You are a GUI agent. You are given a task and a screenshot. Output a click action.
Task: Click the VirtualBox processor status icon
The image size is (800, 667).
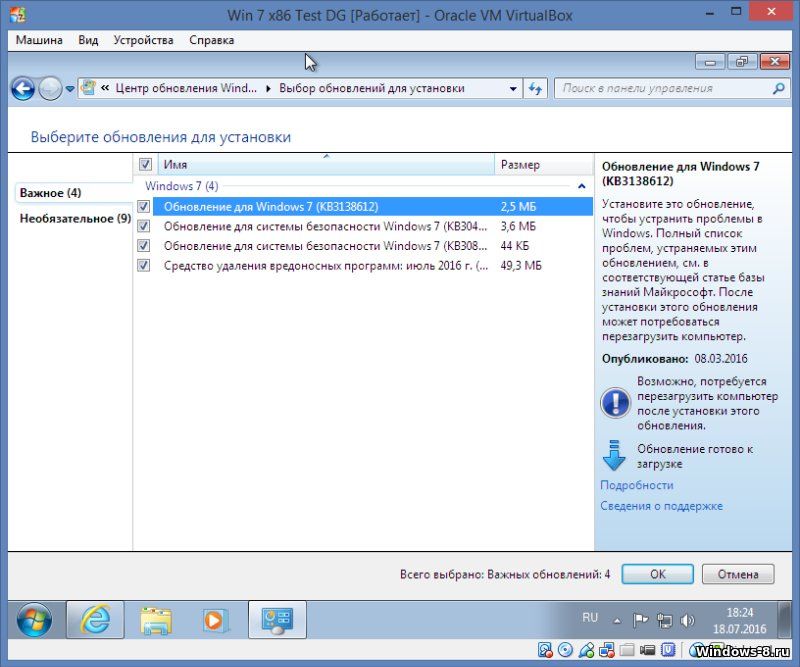point(668,650)
